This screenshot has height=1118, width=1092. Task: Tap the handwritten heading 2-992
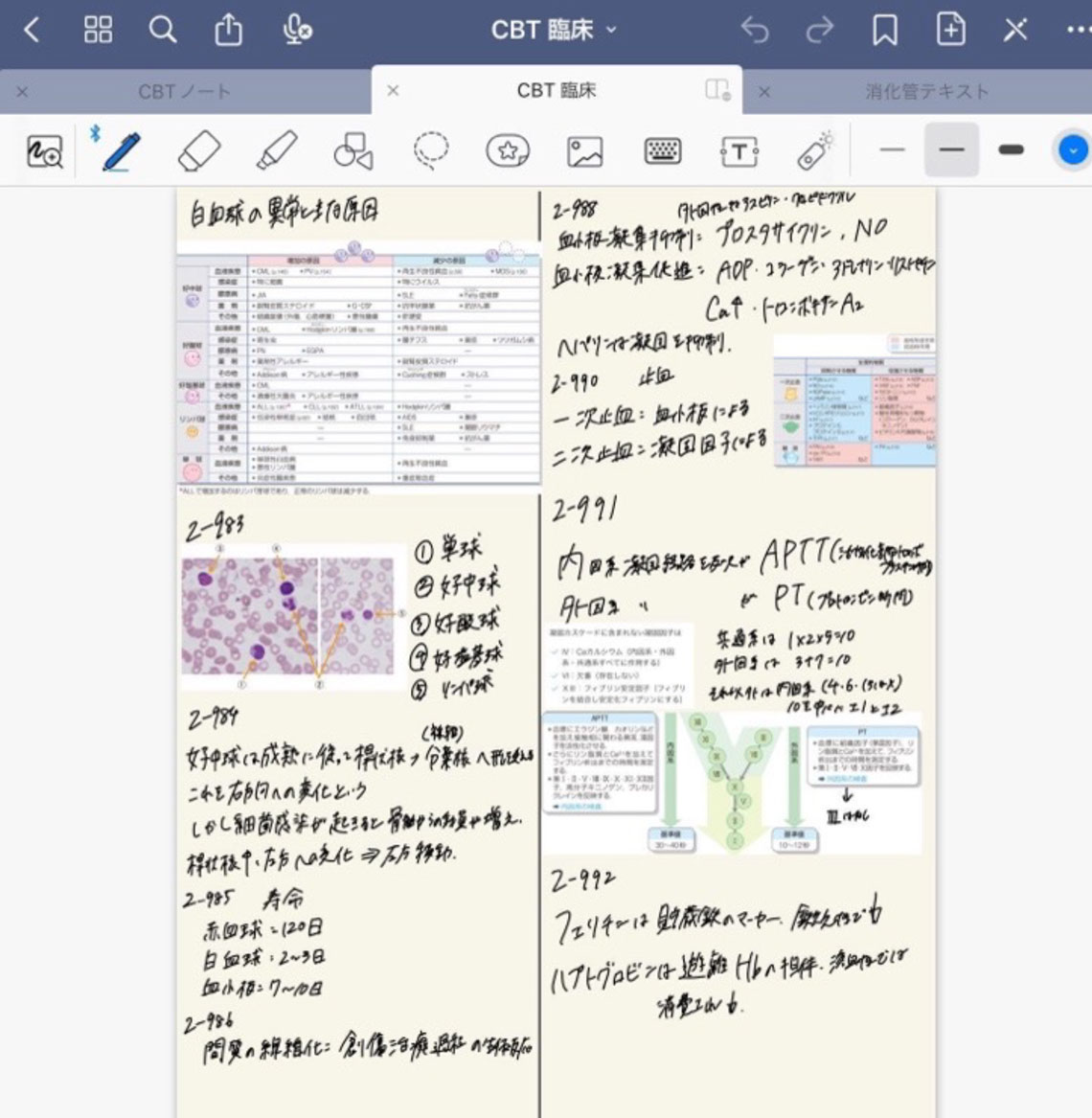point(582,881)
